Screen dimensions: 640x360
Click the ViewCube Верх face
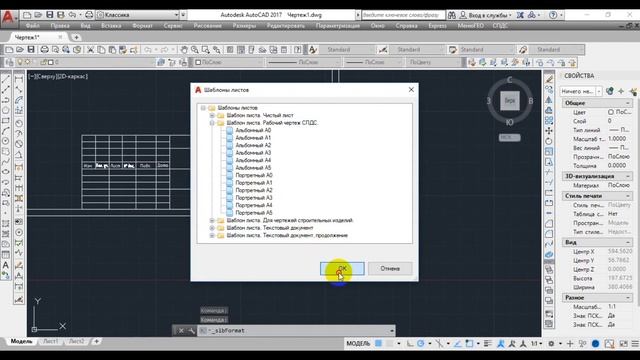(x=510, y=100)
